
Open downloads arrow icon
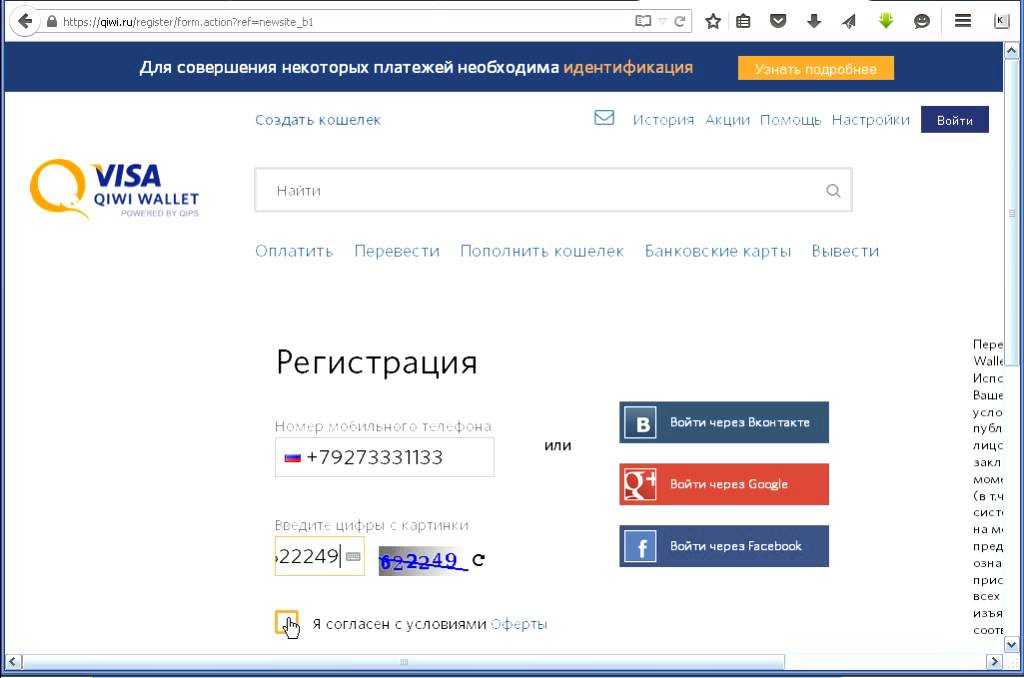coord(814,22)
